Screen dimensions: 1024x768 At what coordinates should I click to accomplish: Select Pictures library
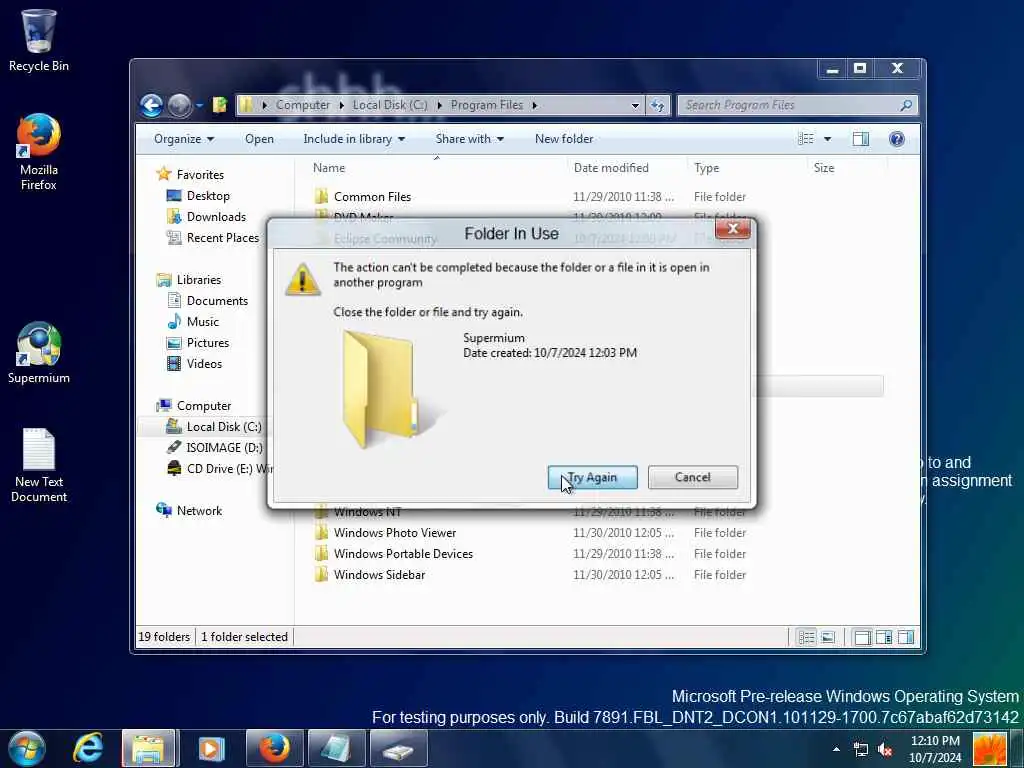point(198,343)
